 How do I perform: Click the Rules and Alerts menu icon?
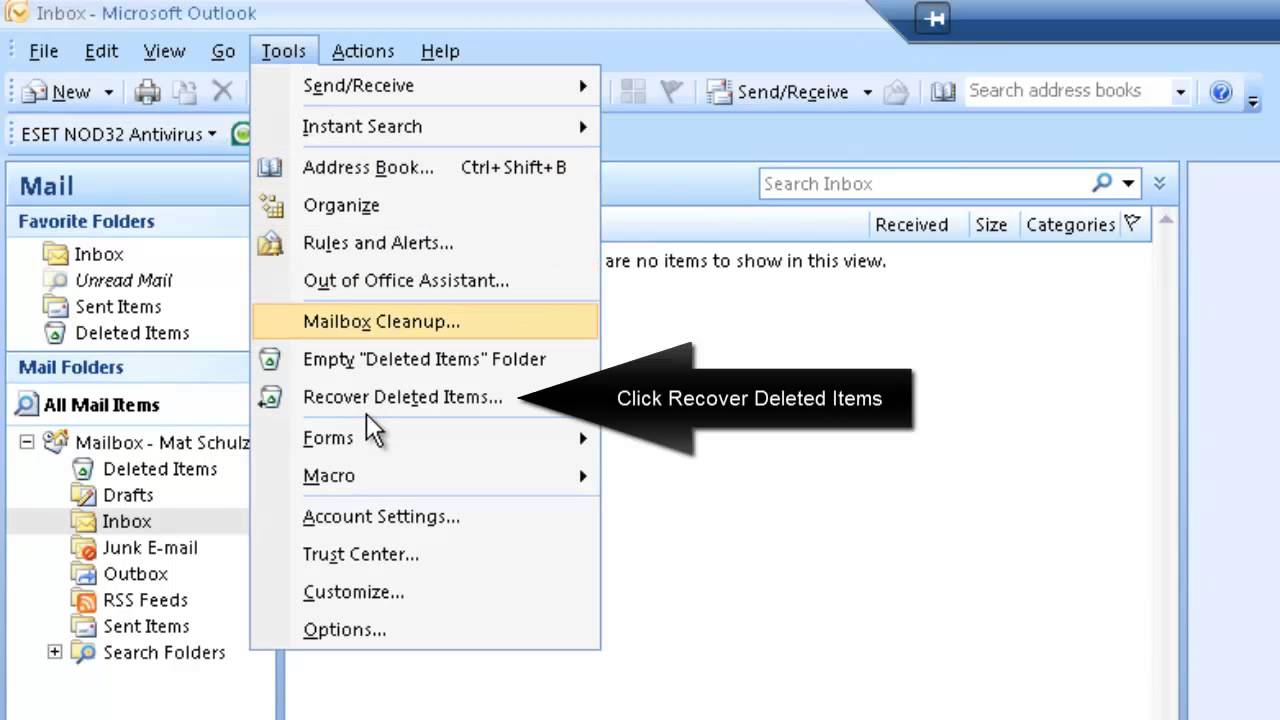coord(270,243)
